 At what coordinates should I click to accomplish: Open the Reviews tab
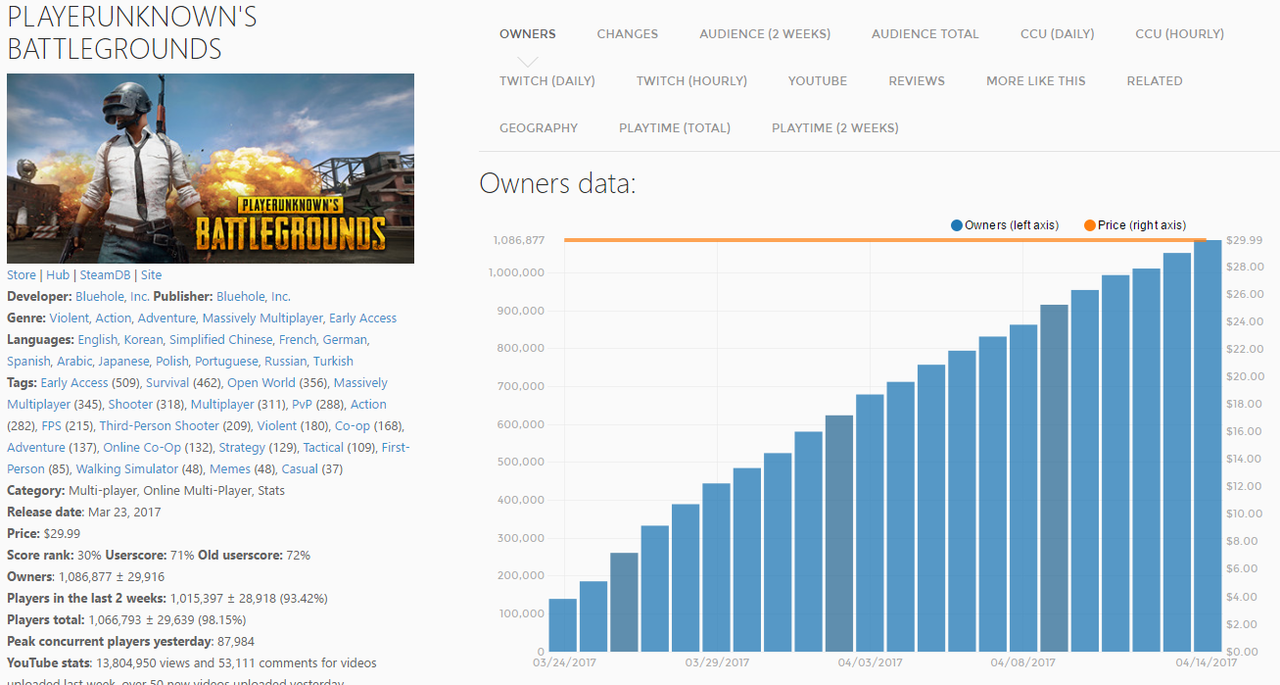click(x=916, y=81)
